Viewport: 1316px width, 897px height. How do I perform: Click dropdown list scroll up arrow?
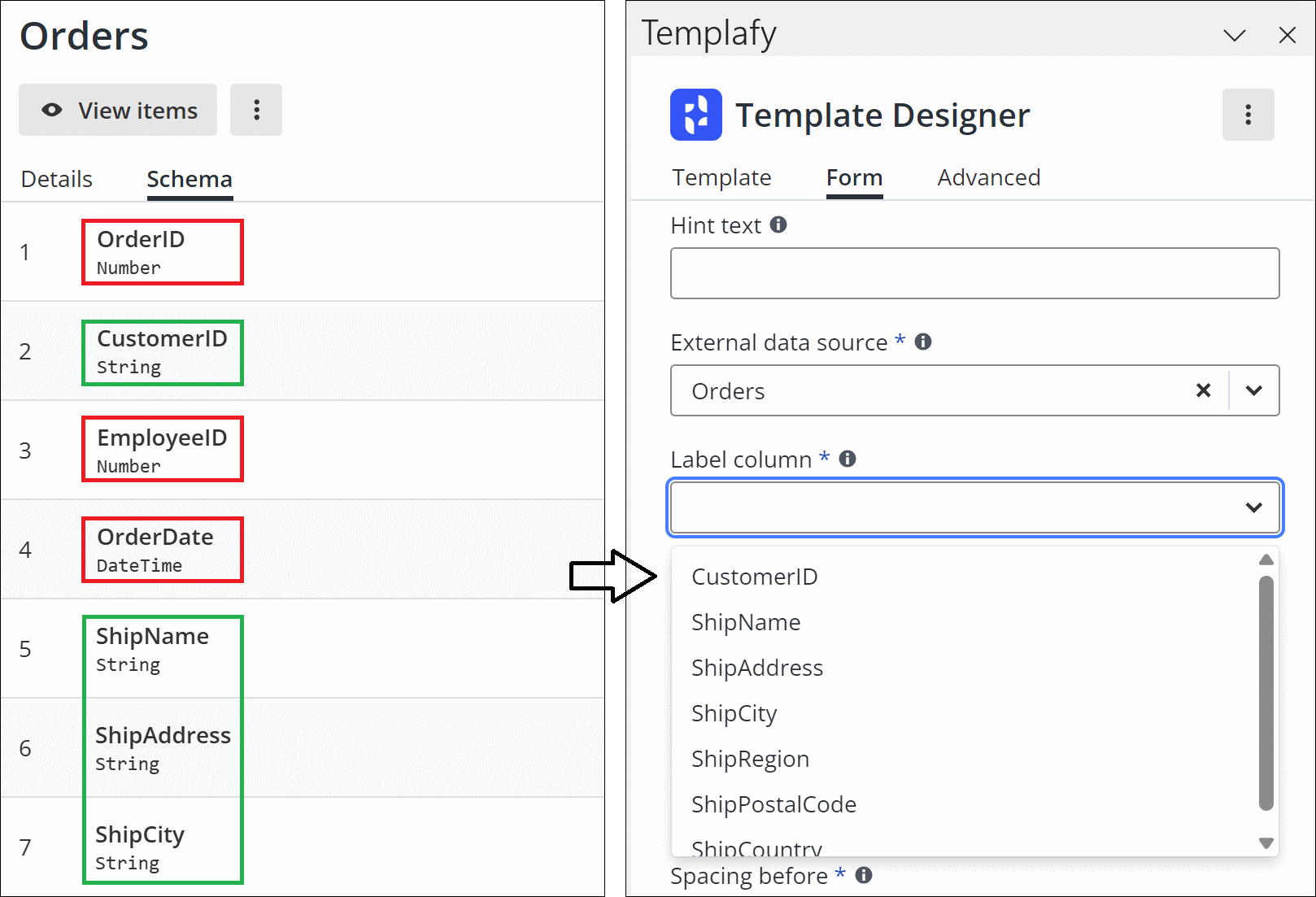coord(1266,560)
